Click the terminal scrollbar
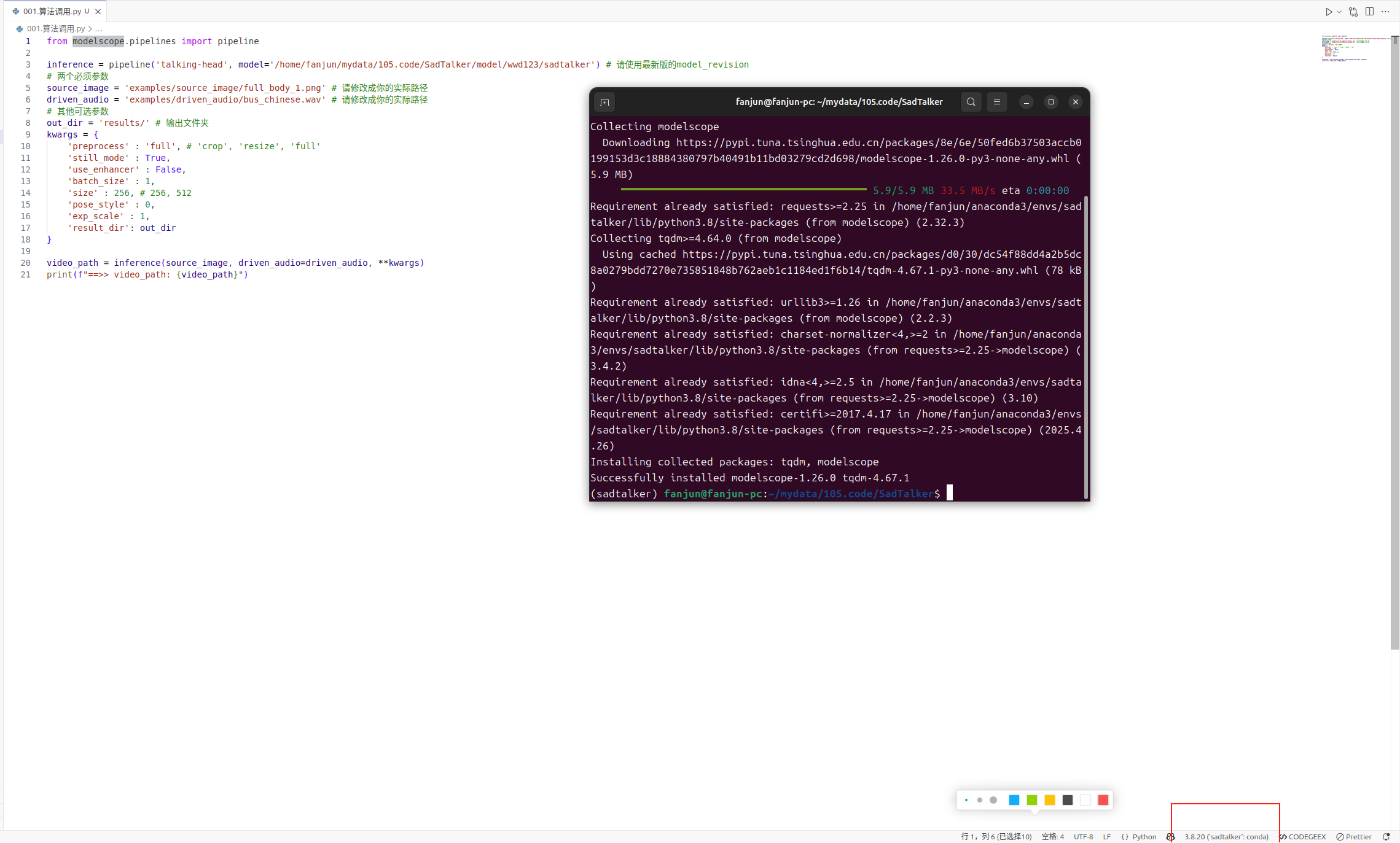This screenshot has width=1400, height=843. 1086,347
